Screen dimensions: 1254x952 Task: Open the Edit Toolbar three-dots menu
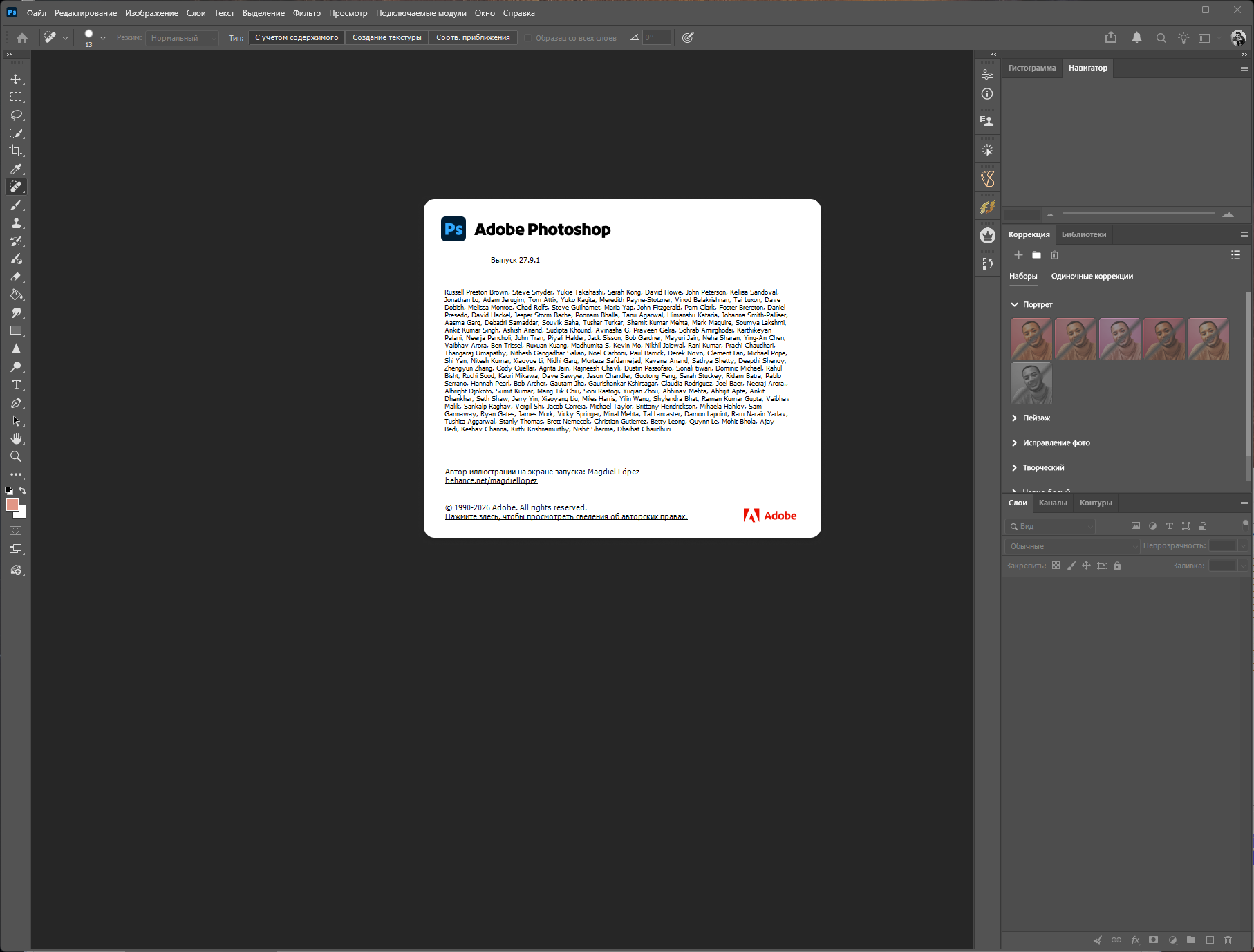coord(16,475)
